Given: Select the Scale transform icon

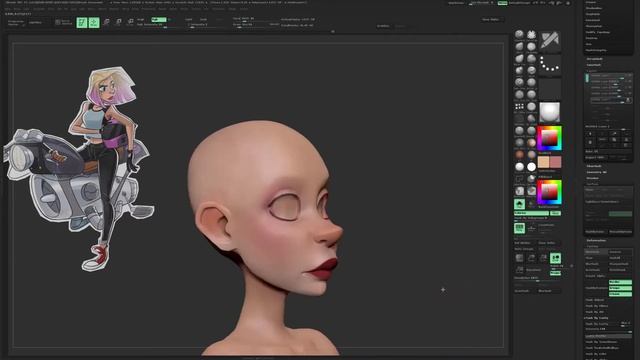Looking at the screenshot, I should coord(118,22).
